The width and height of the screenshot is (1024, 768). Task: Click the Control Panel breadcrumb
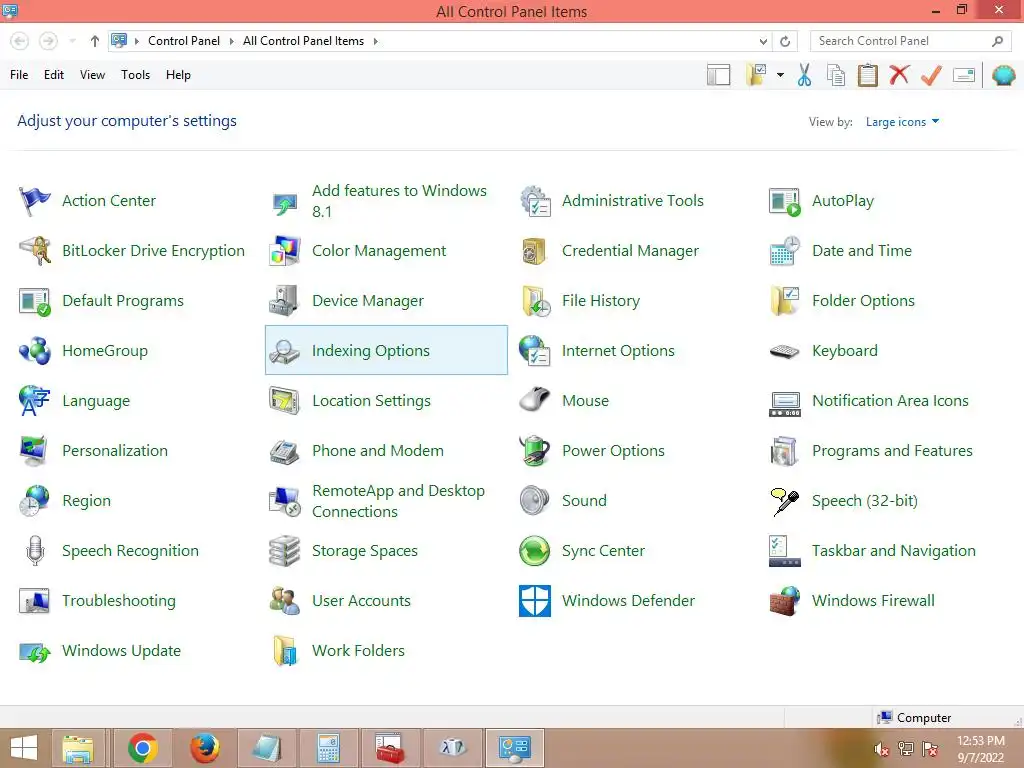pos(184,41)
